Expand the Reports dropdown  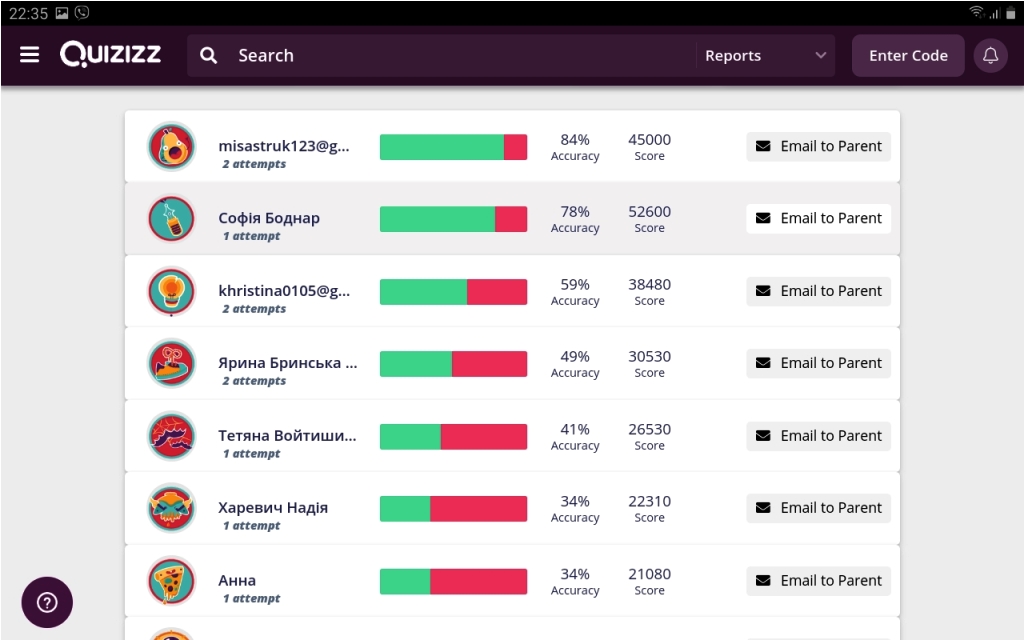tap(766, 56)
